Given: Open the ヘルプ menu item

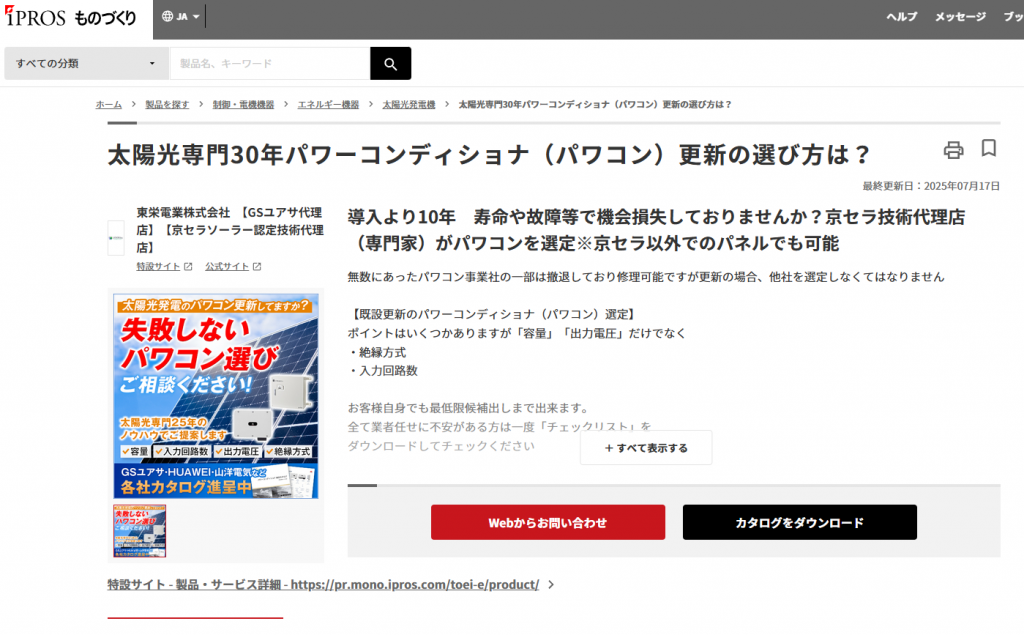Looking at the screenshot, I should click(901, 16).
